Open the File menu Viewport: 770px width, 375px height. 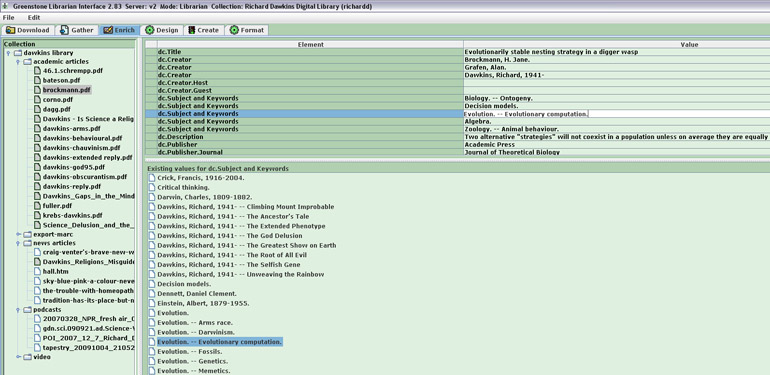[x=8, y=18]
